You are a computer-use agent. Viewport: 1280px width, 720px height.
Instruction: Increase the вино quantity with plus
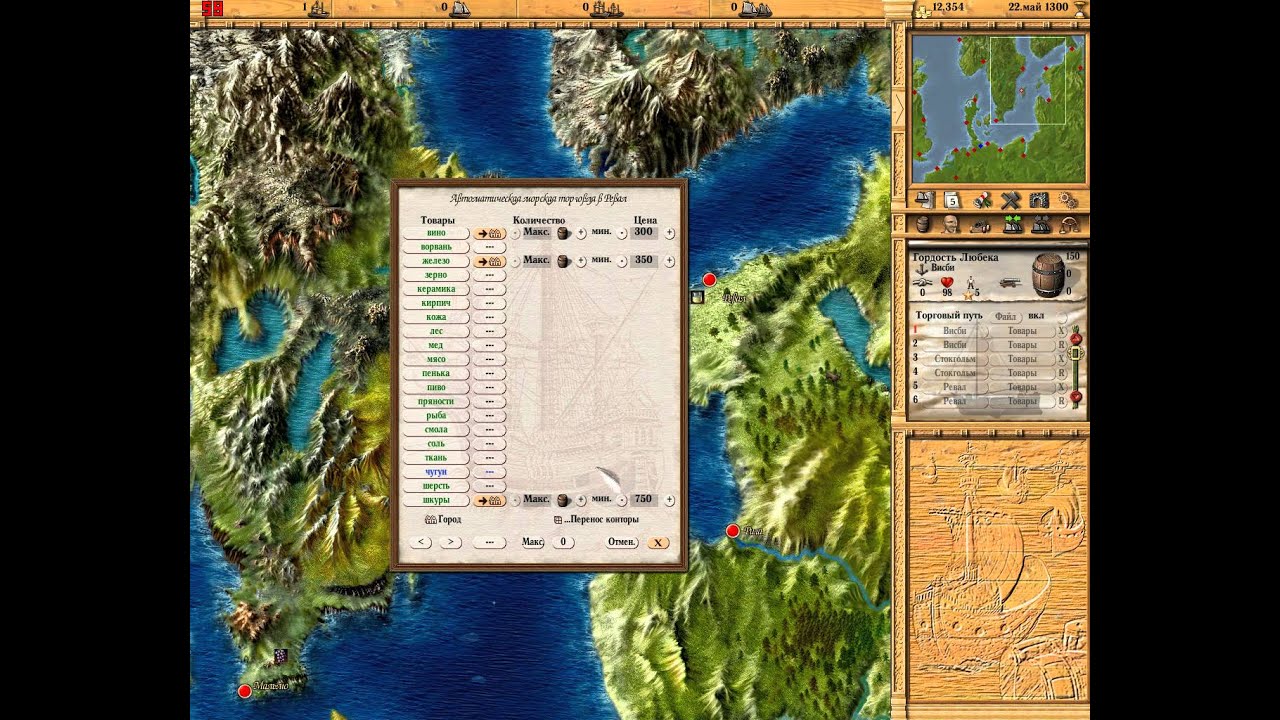[x=581, y=233]
